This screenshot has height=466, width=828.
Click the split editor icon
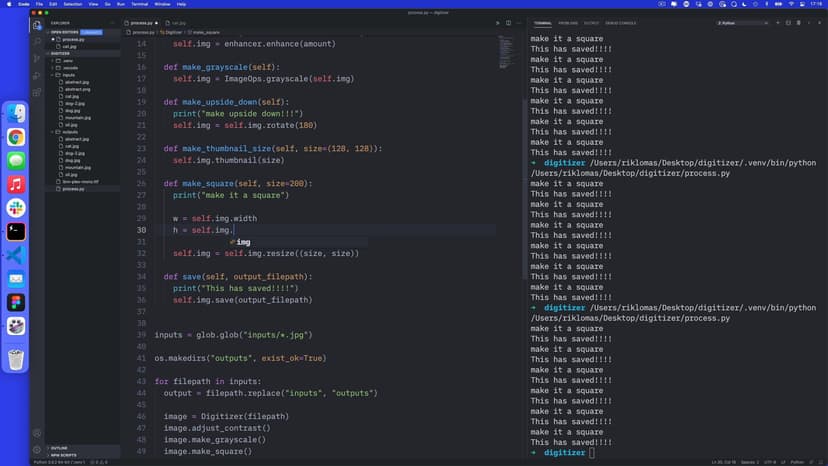pyautogui.click(x=508, y=22)
